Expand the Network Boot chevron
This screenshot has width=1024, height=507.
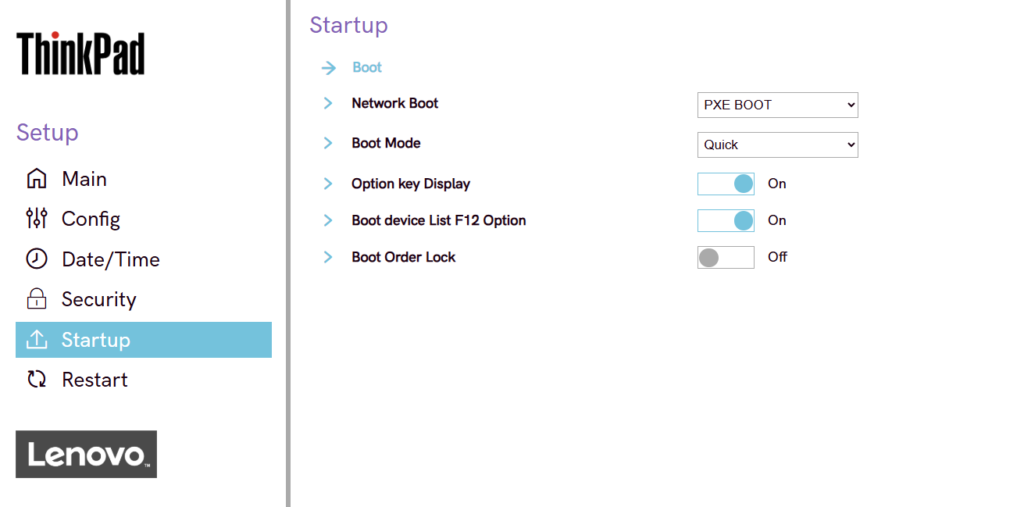tap(328, 103)
